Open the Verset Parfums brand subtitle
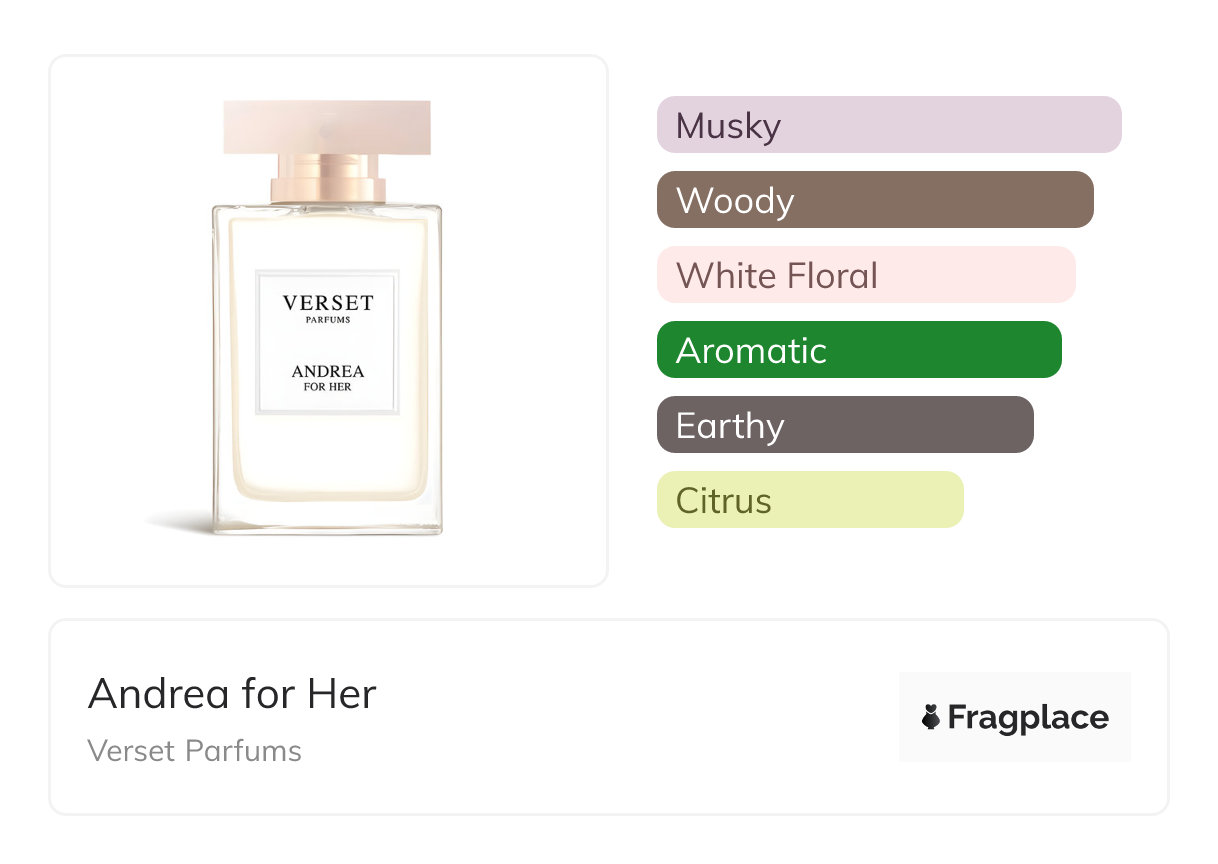This screenshot has height=864, width=1218. tap(195, 750)
